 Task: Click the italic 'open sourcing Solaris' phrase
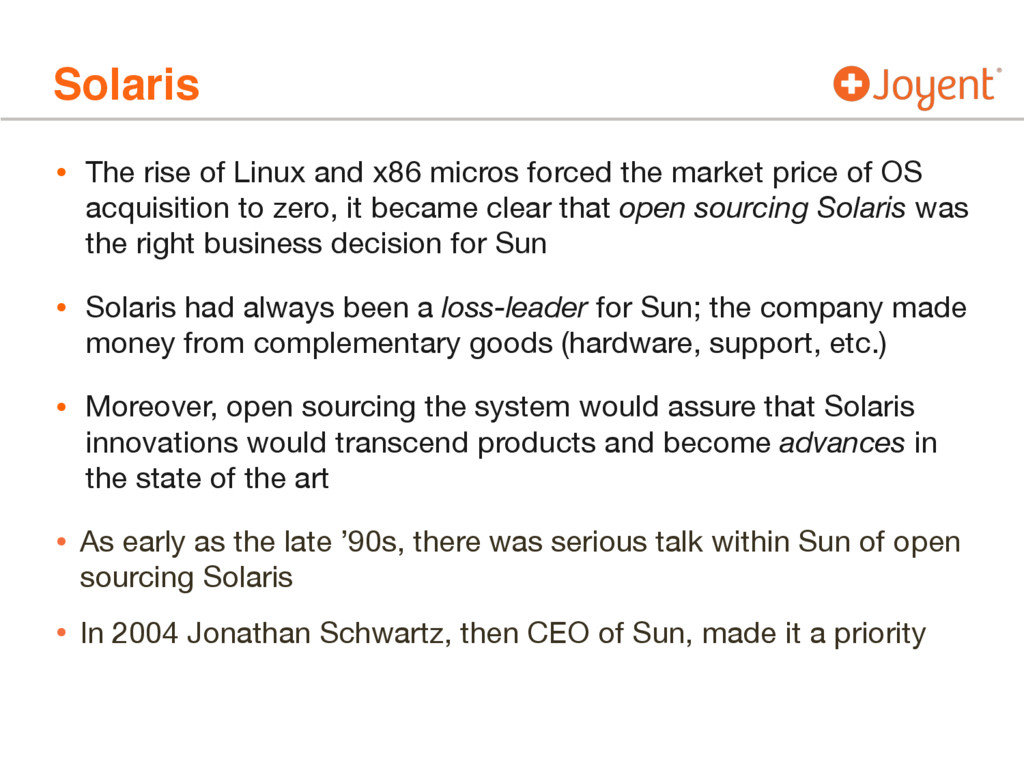[762, 209]
